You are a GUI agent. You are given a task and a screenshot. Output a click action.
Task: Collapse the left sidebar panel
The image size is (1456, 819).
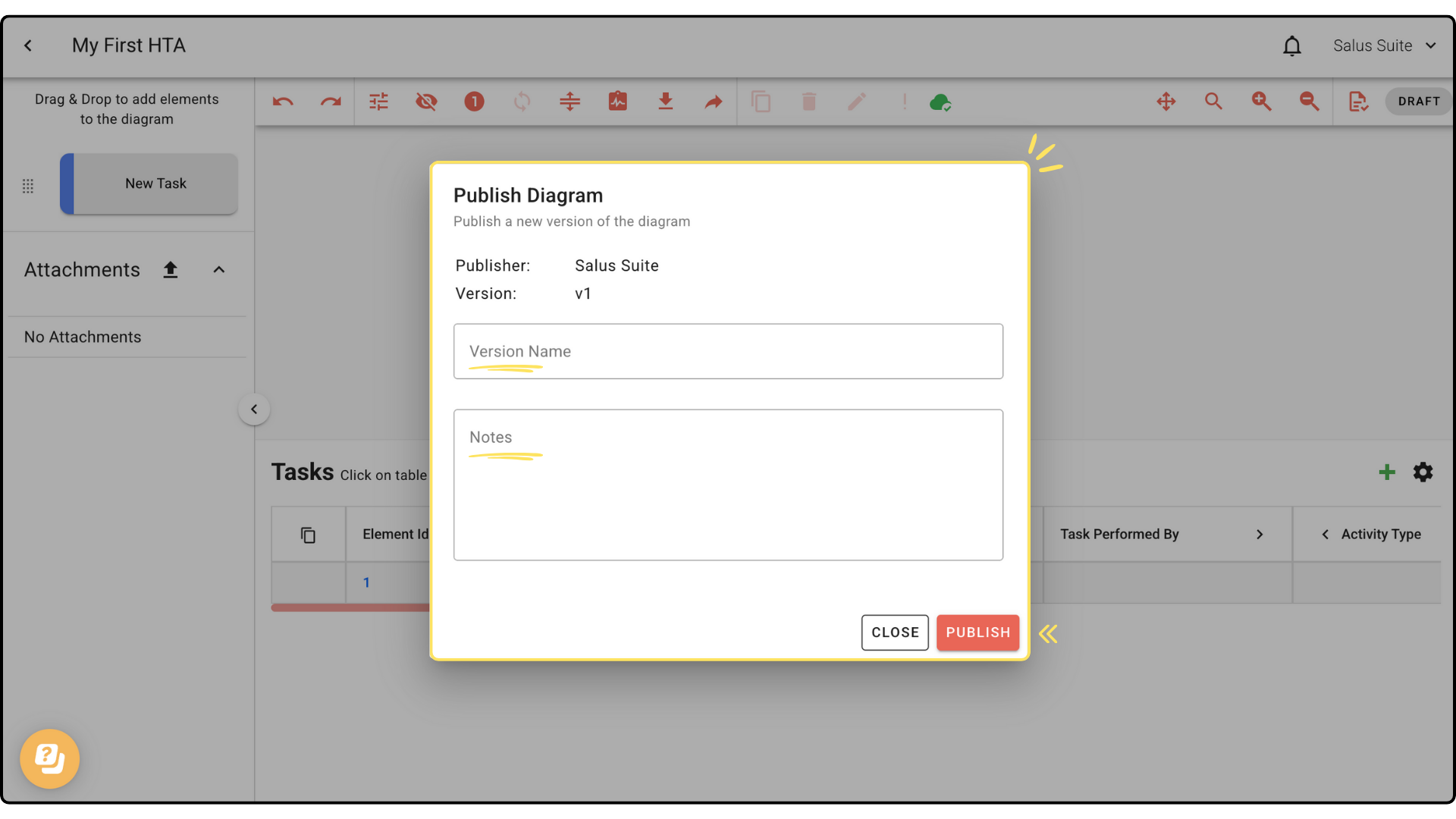coord(254,409)
